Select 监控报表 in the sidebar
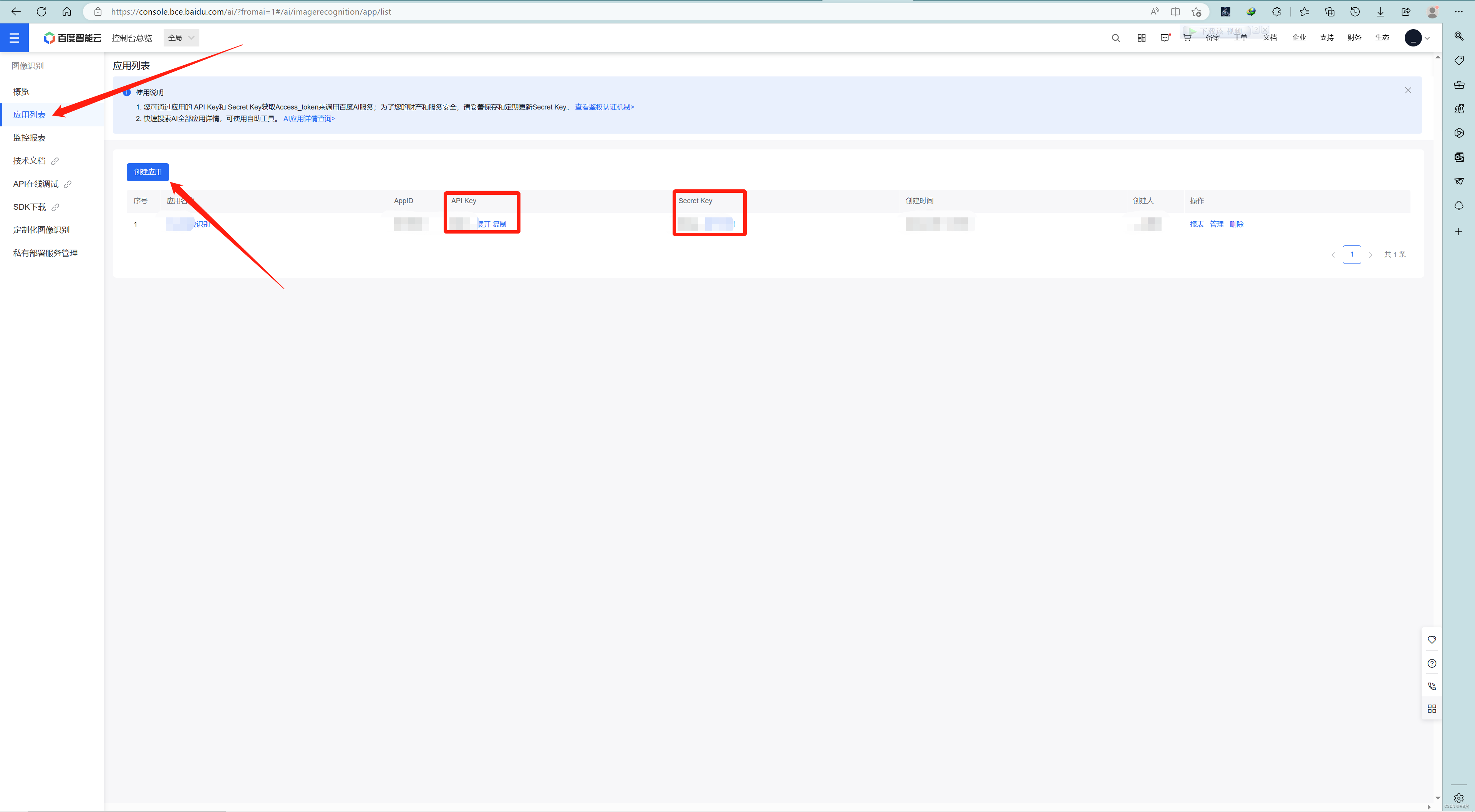1475x812 pixels. click(x=29, y=138)
